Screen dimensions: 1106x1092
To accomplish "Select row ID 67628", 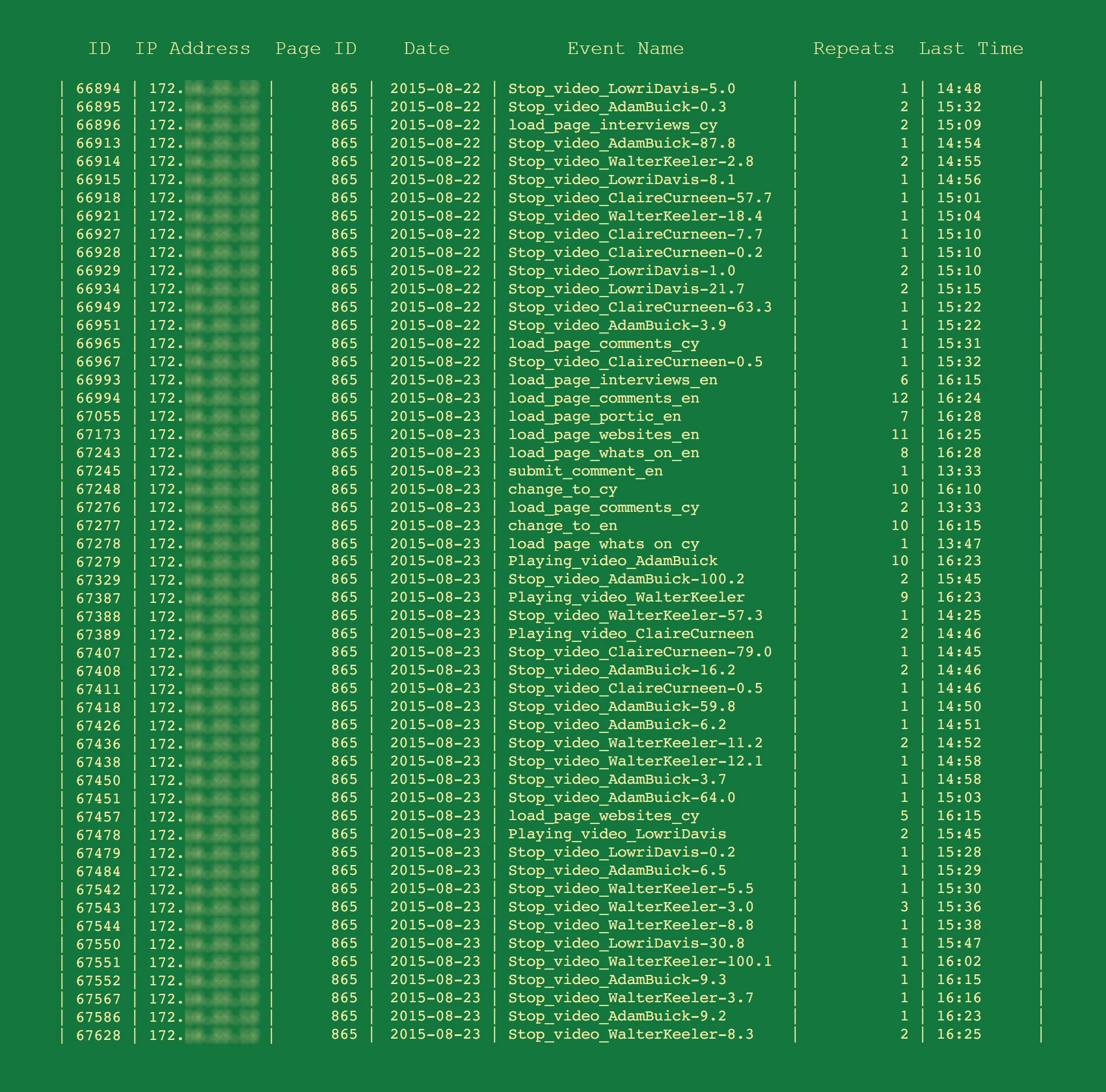I will (98, 1034).
